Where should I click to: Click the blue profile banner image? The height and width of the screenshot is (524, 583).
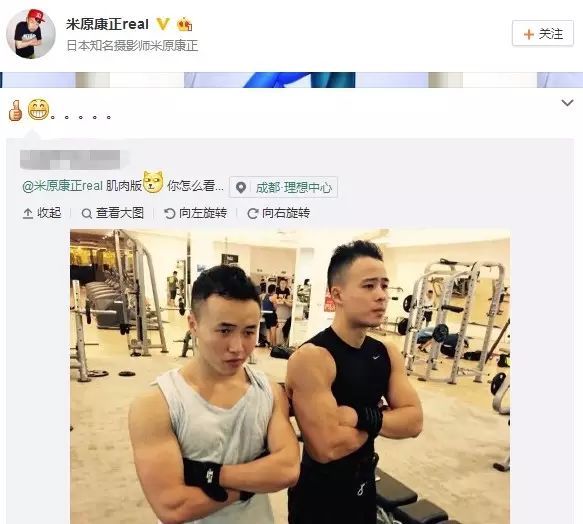(x=292, y=80)
